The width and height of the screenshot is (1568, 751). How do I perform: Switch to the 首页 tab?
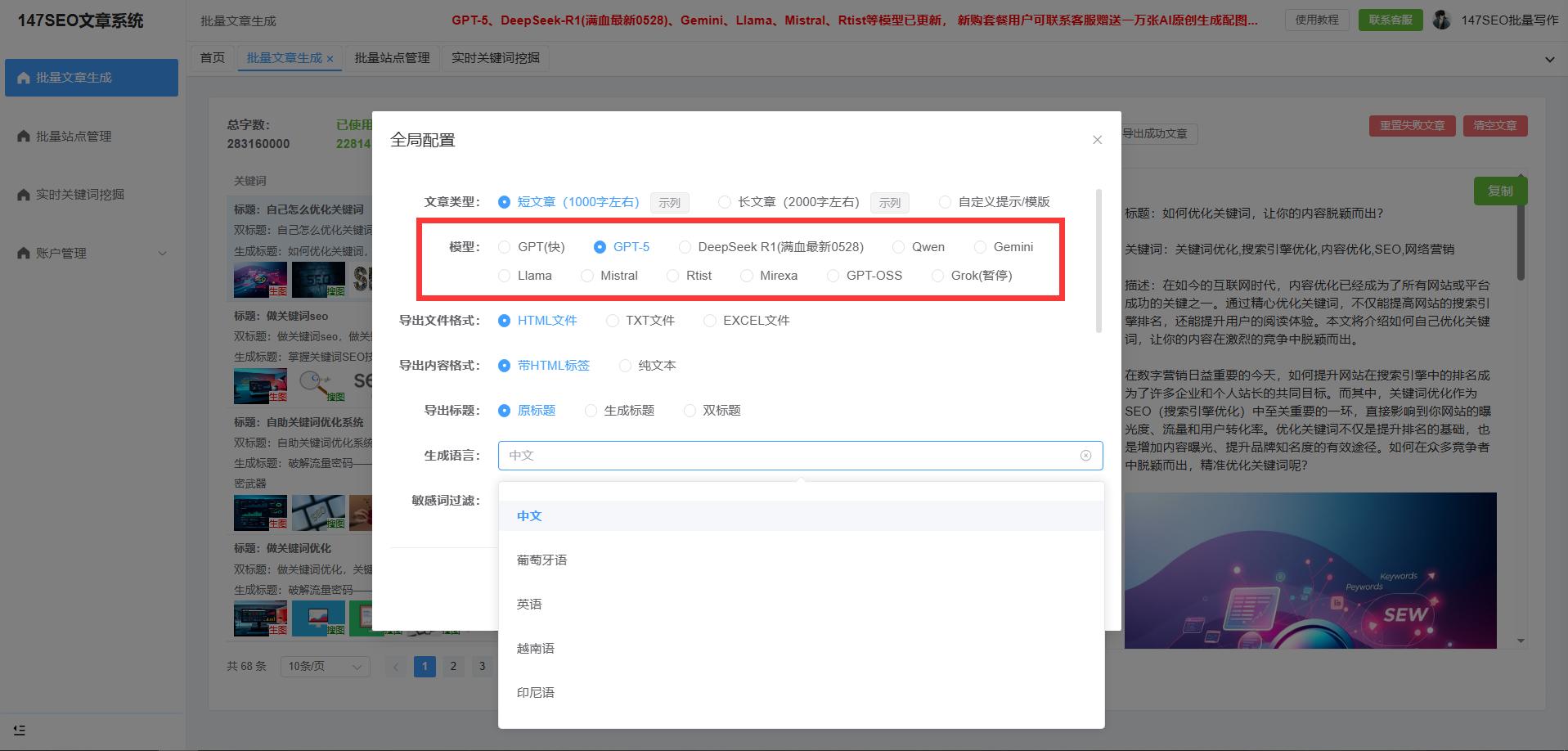tap(212, 57)
